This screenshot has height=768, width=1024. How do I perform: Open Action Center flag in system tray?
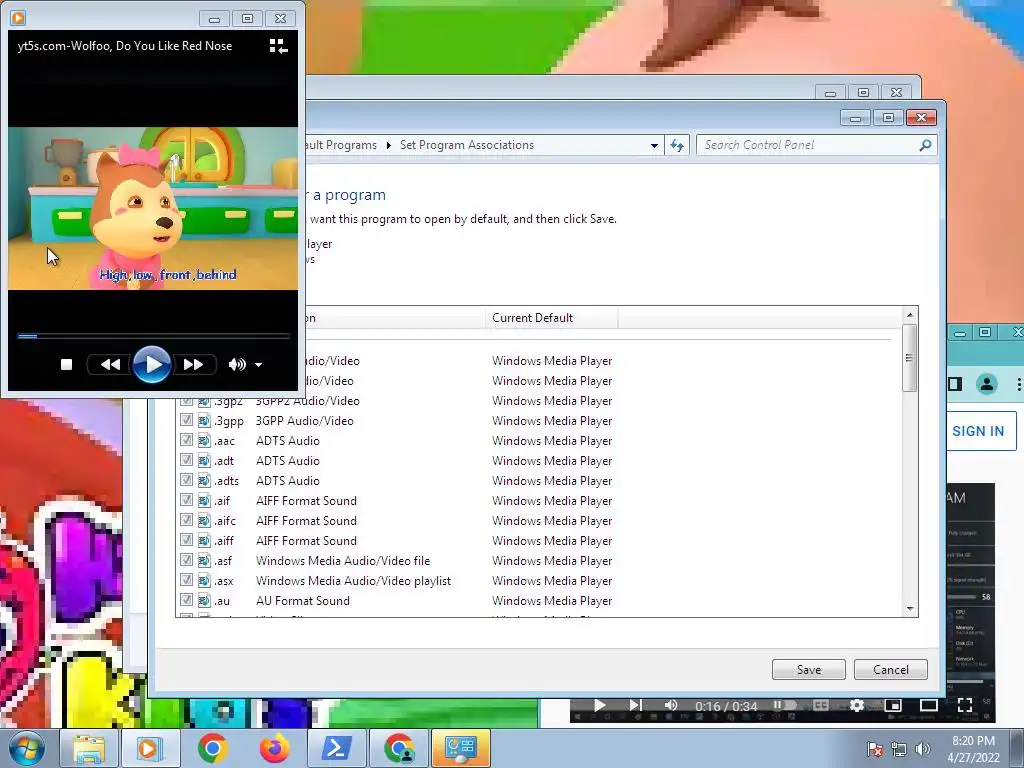pos(875,749)
